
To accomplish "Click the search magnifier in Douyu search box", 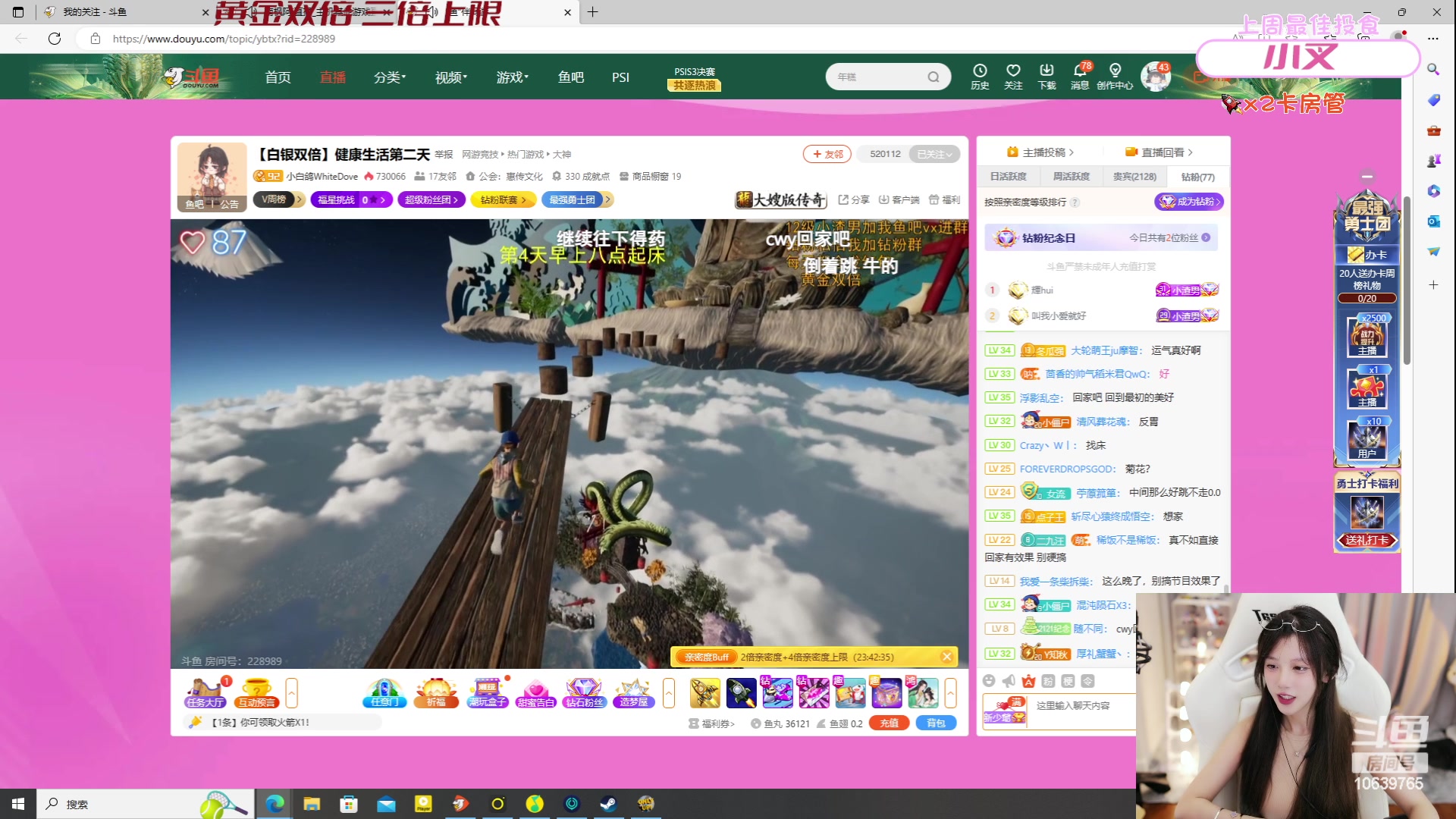I will click(x=934, y=77).
